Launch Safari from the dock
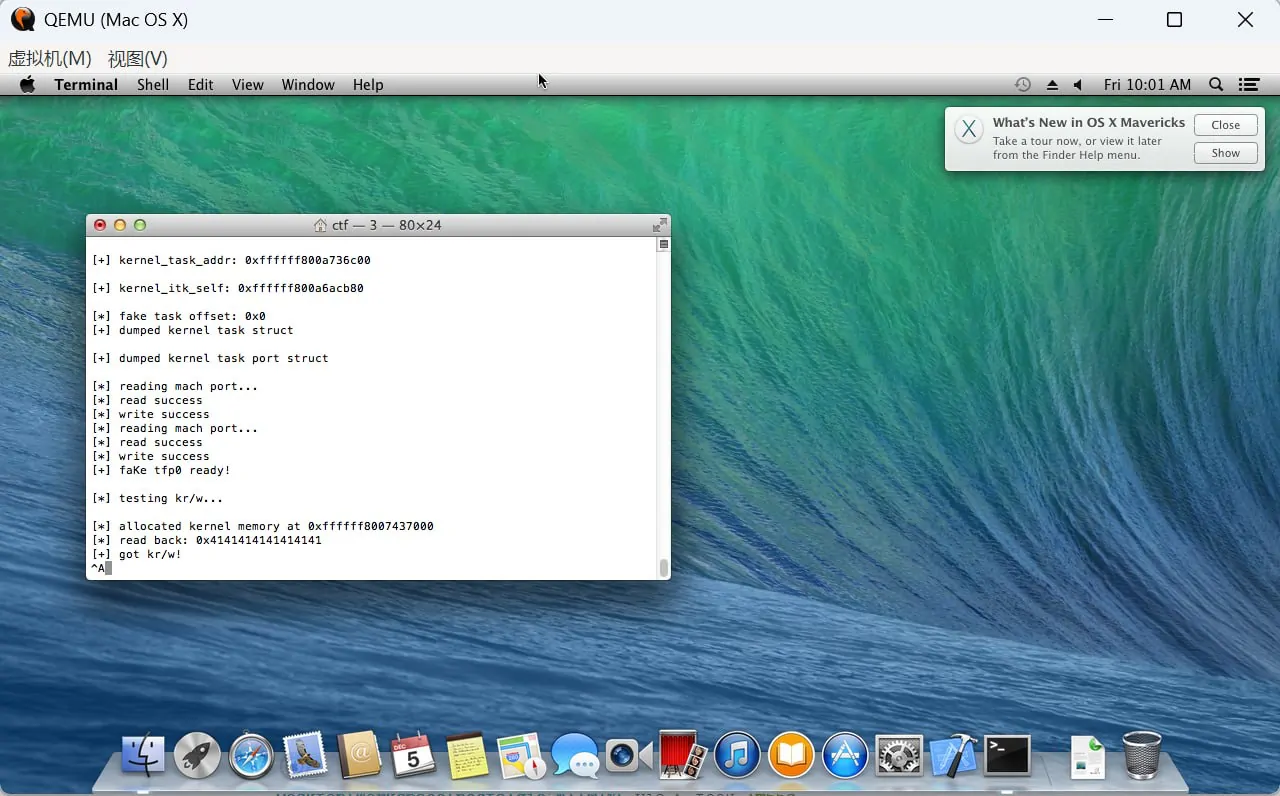Image resolution: width=1280 pixels, height=796 pixels. click(x=251, y=755)
